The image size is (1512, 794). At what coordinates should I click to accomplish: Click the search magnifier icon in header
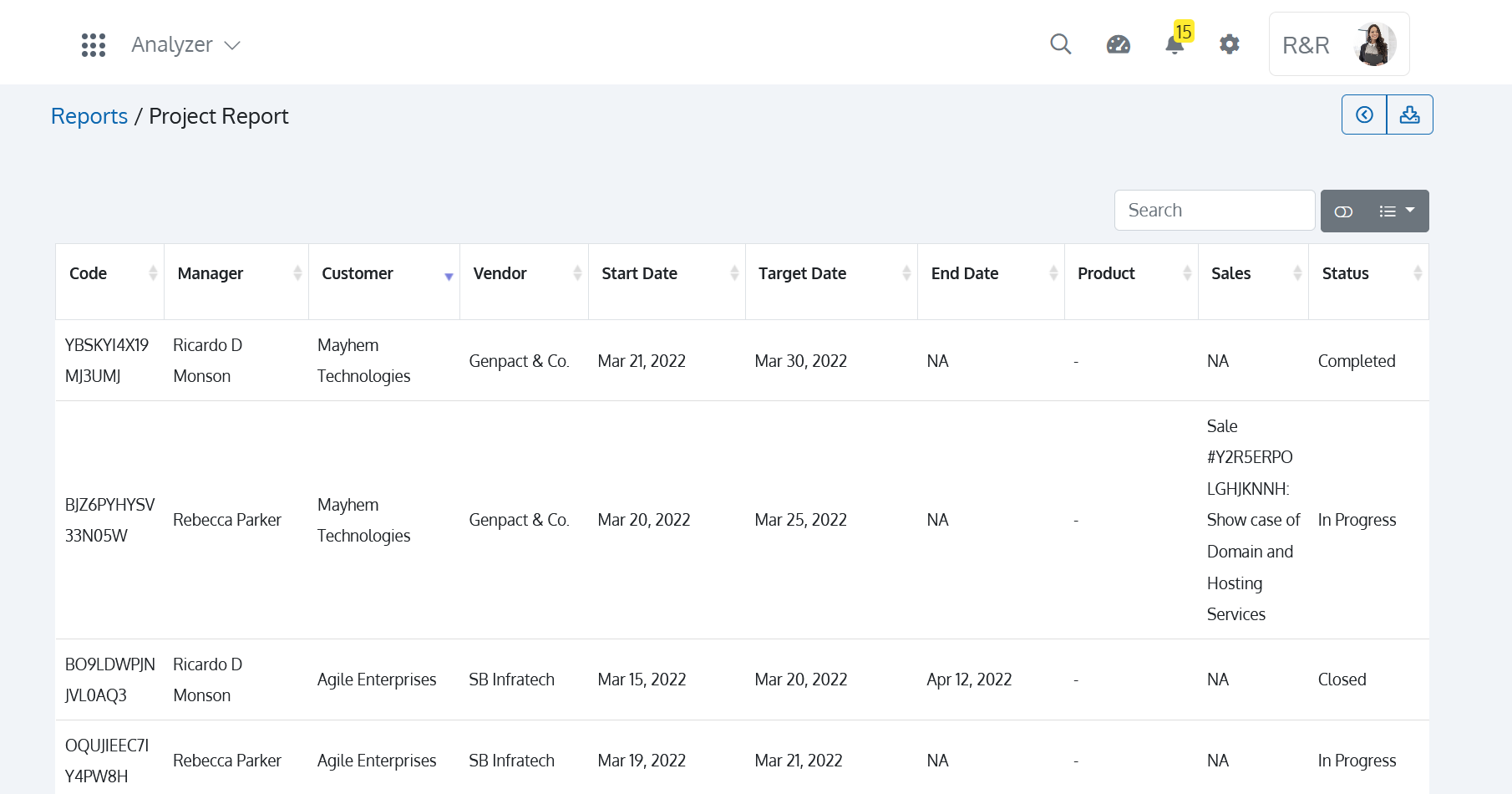1061,44
